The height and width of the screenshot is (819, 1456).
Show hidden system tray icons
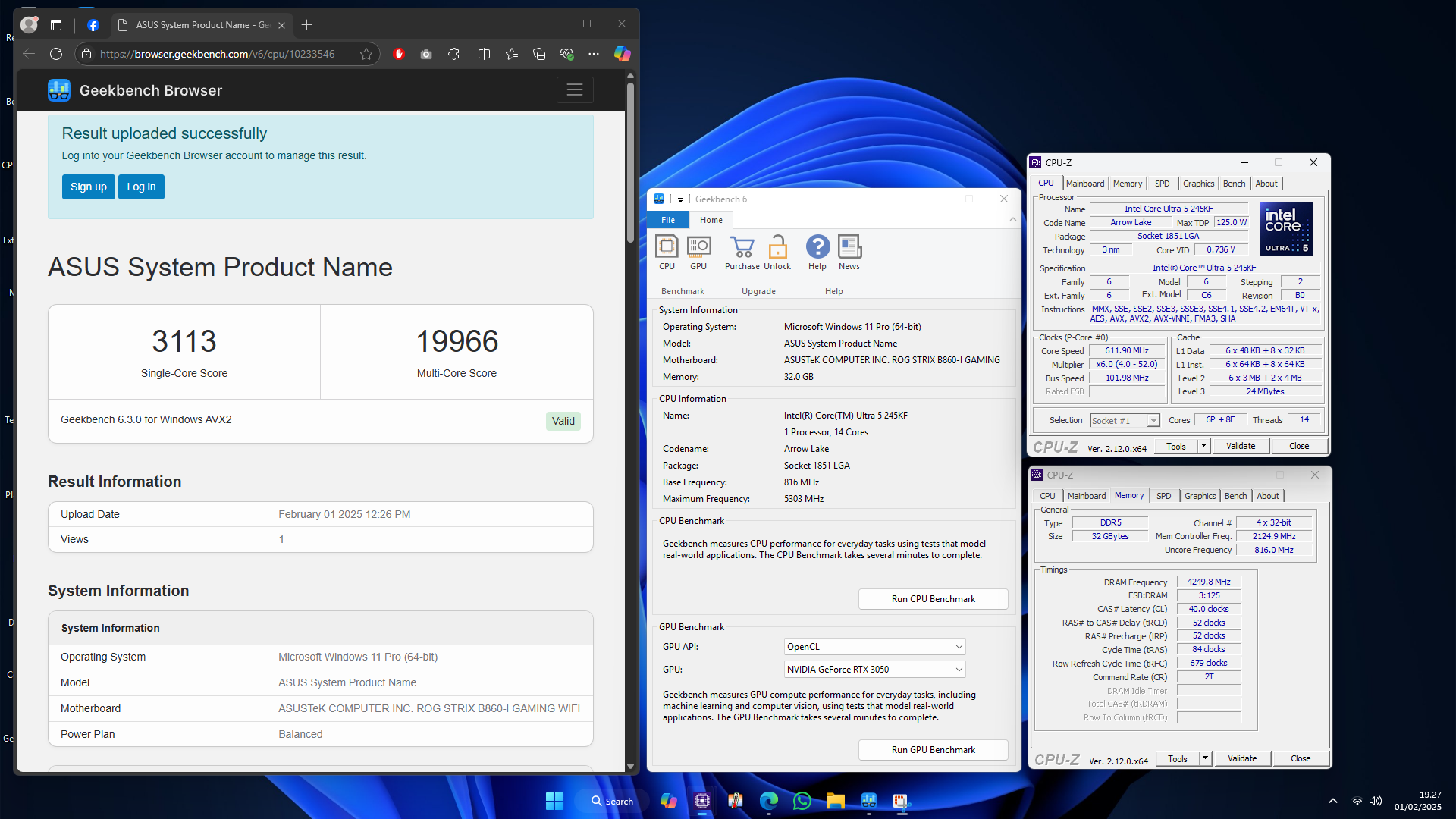(1333, 801)
